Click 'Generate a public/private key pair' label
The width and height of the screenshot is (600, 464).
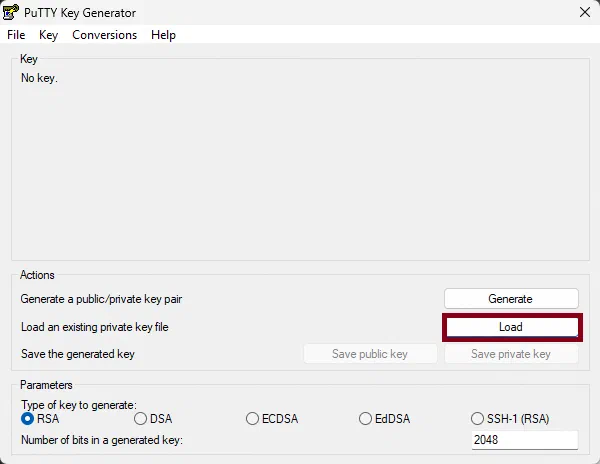click(101, 299)
